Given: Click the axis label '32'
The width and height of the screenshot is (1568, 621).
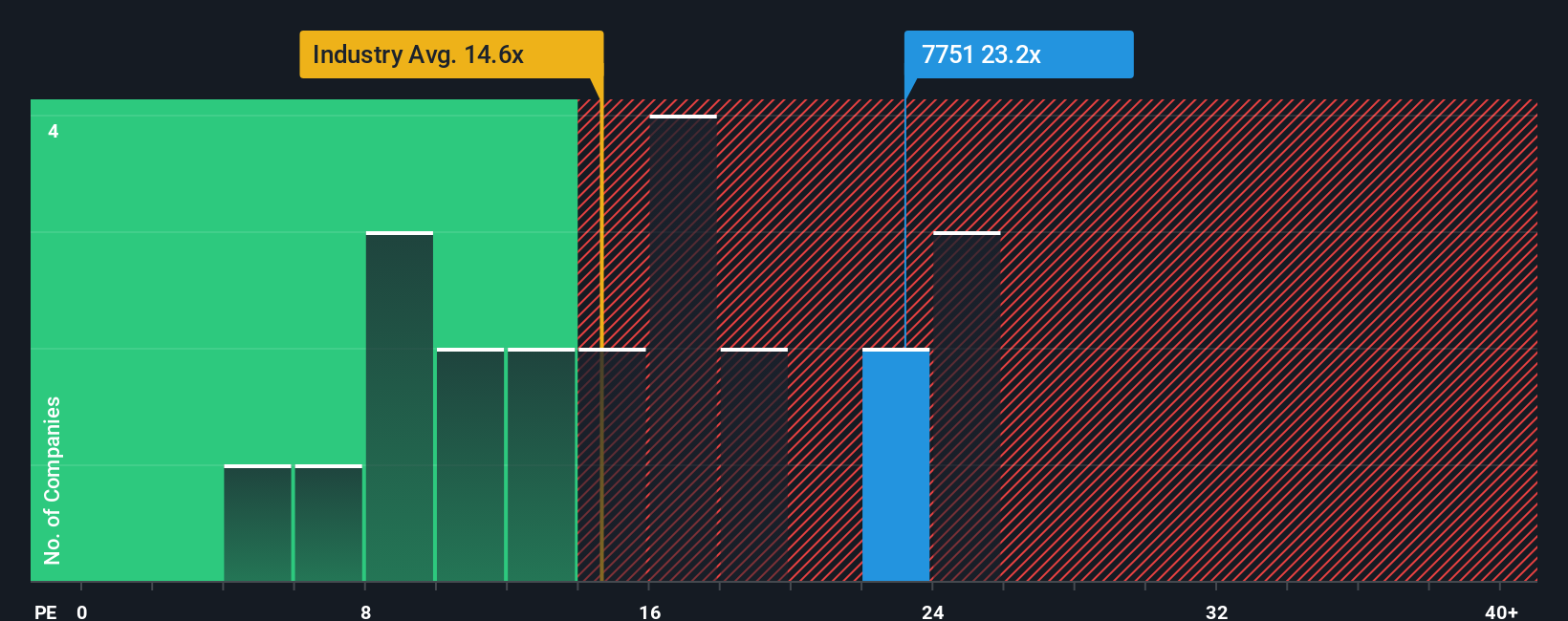Looking at the screenshot, I should point(1216,611).
